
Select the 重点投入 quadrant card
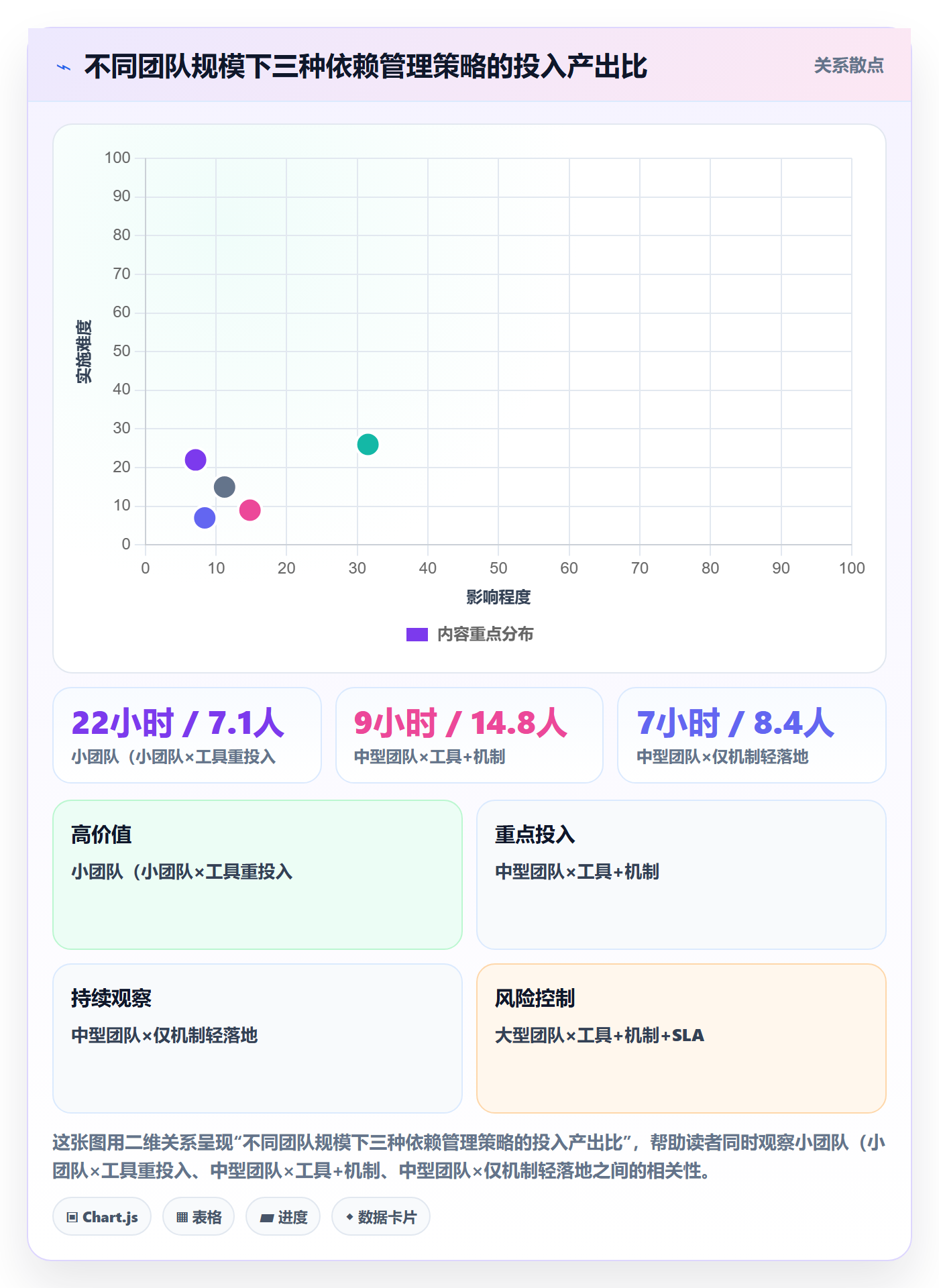click(x=681, y=875)
